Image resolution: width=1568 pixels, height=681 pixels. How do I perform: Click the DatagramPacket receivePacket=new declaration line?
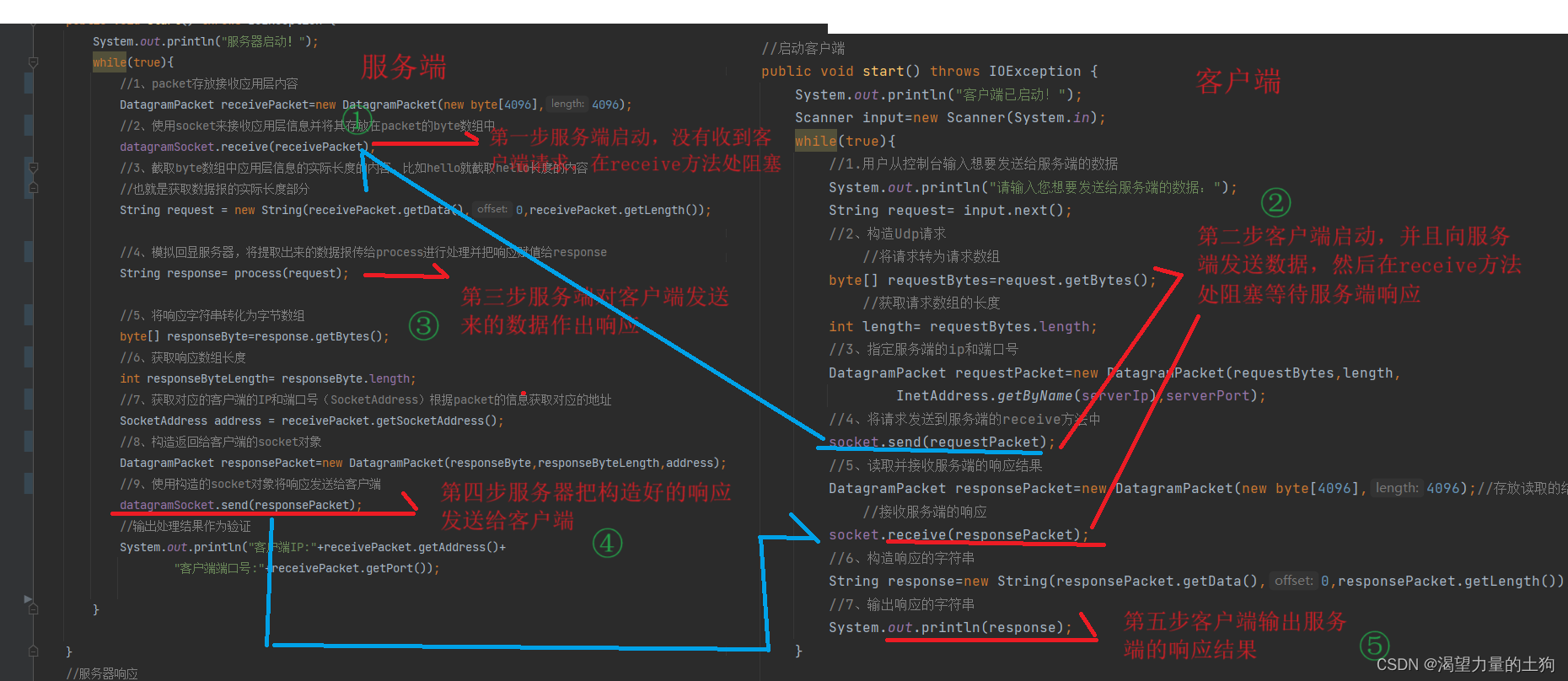click(375, 105)
